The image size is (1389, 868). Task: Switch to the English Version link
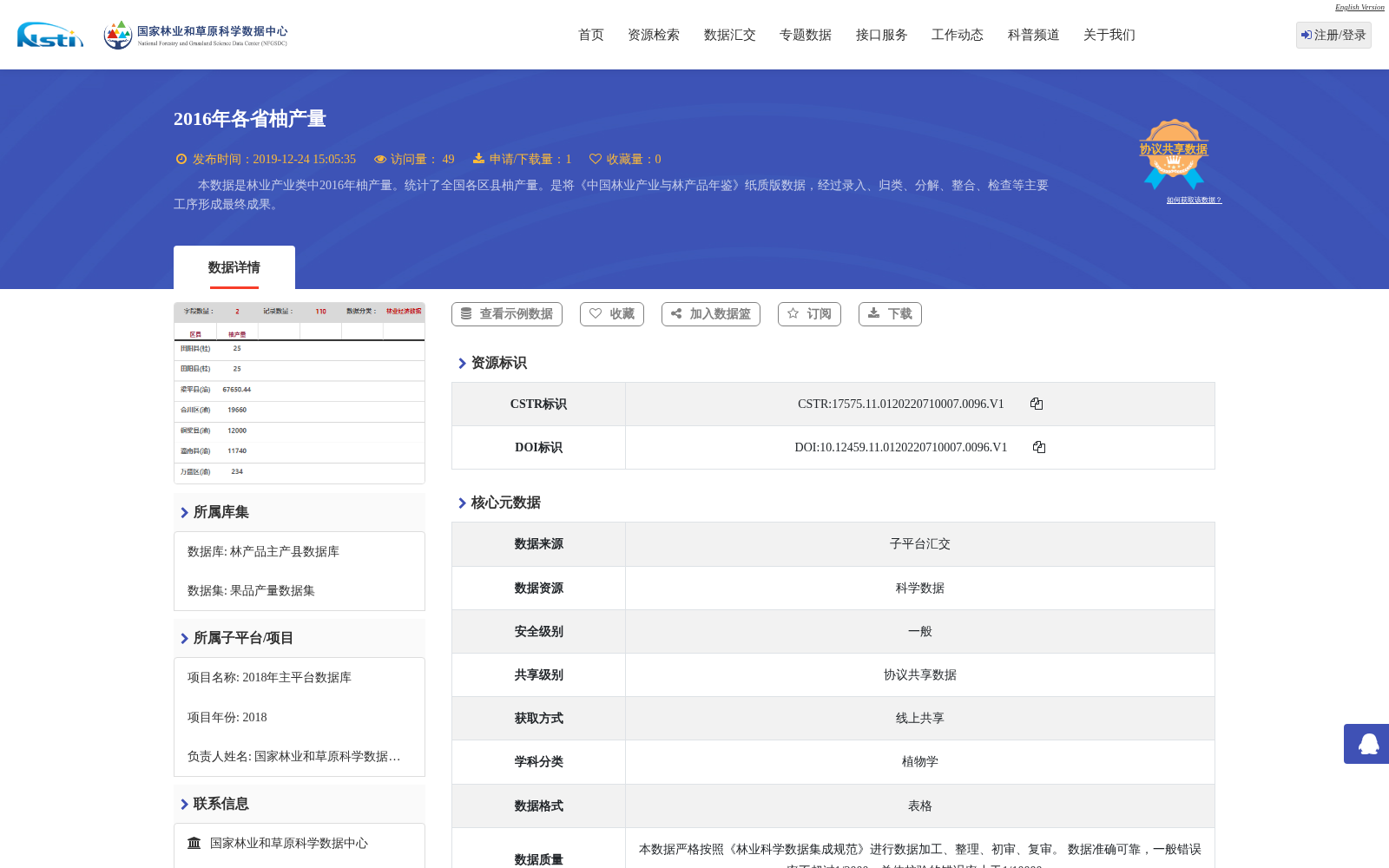[1359, 7]
